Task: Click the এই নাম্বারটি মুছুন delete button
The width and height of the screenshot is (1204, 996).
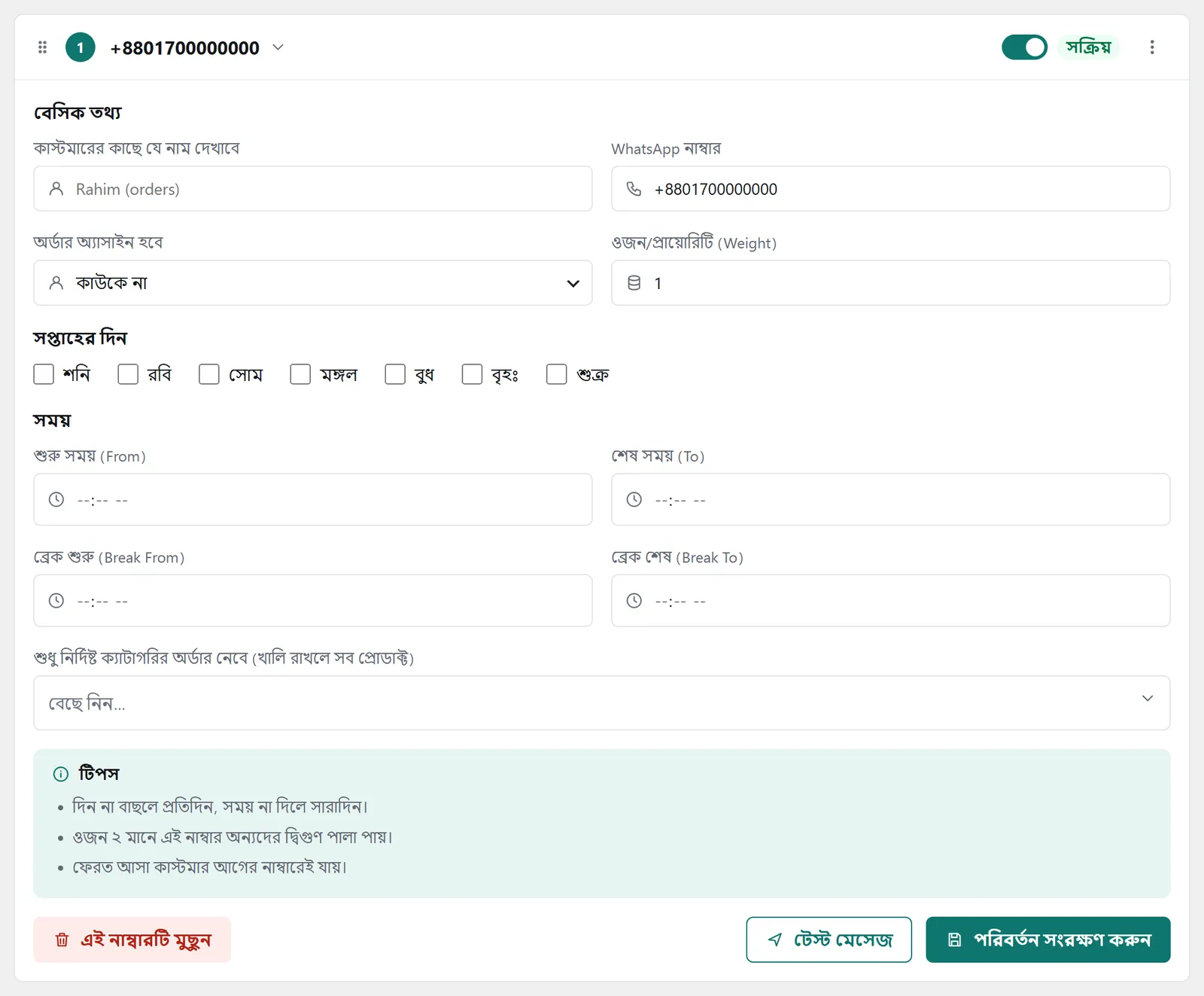Action: coord(132,940)
